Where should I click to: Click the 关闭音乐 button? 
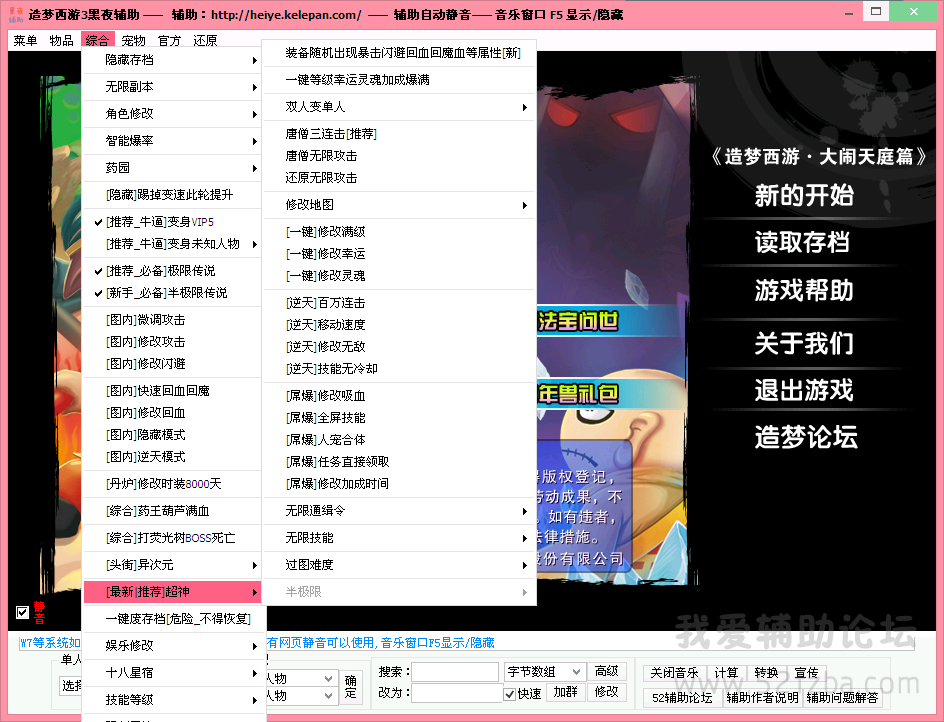tap(674, 673)
